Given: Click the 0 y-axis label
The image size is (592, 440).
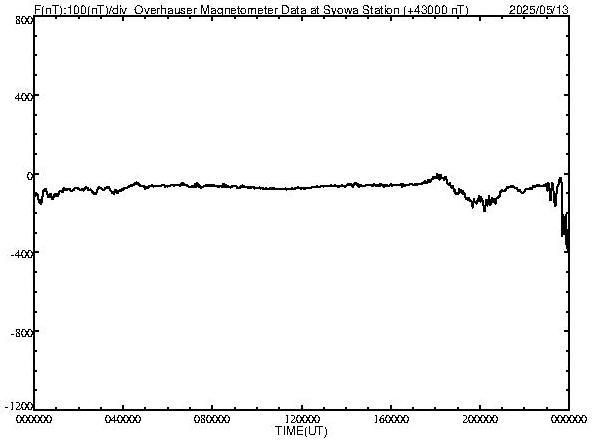Looking at the screenshot, I should click(29, 176).
